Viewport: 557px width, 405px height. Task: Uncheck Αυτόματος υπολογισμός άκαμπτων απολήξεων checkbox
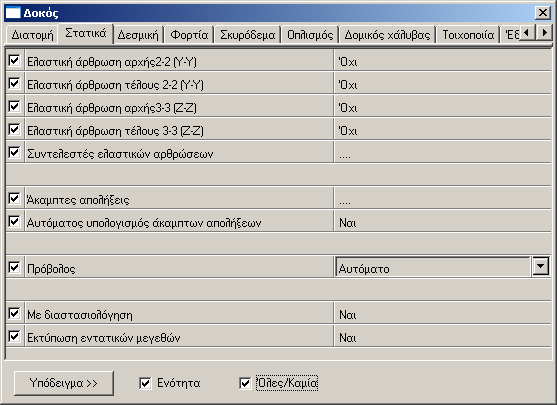tap(14, 221)
